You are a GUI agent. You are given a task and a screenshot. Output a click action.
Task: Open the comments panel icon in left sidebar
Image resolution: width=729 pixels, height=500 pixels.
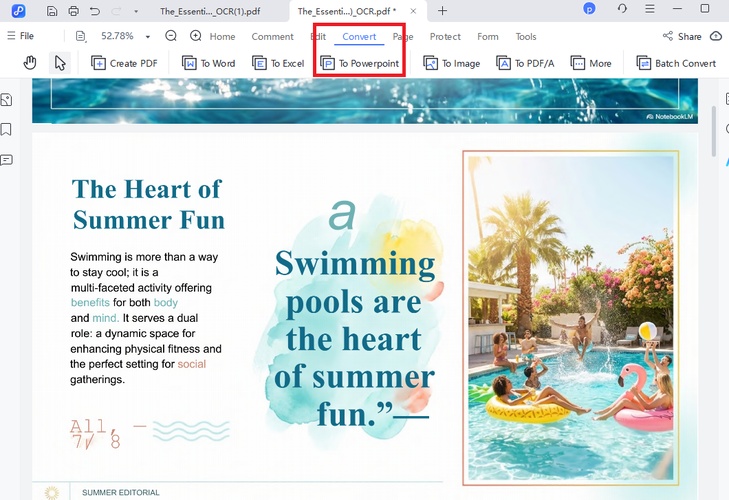tap(7, 160)
